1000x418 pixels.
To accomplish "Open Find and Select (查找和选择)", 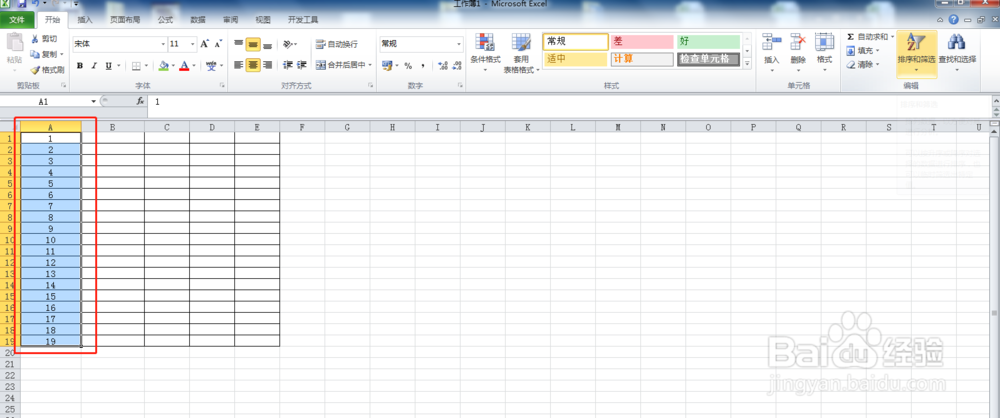I will [x=957, y=52].
